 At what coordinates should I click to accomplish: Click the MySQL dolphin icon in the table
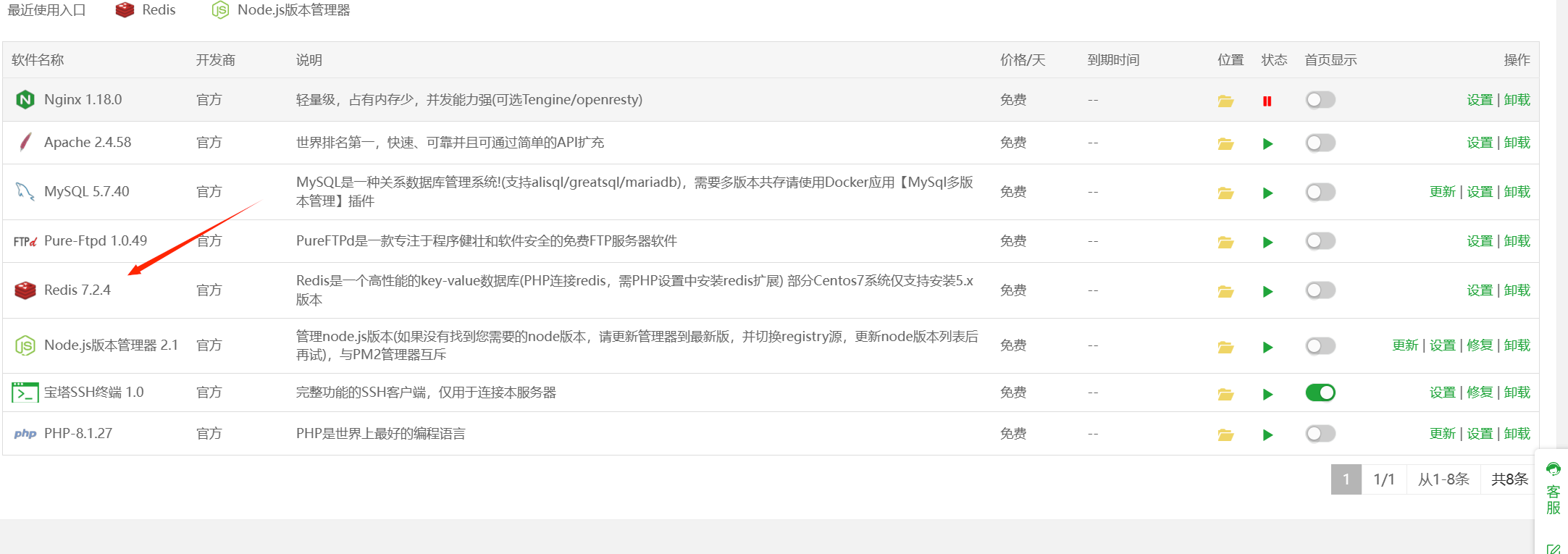25,191
